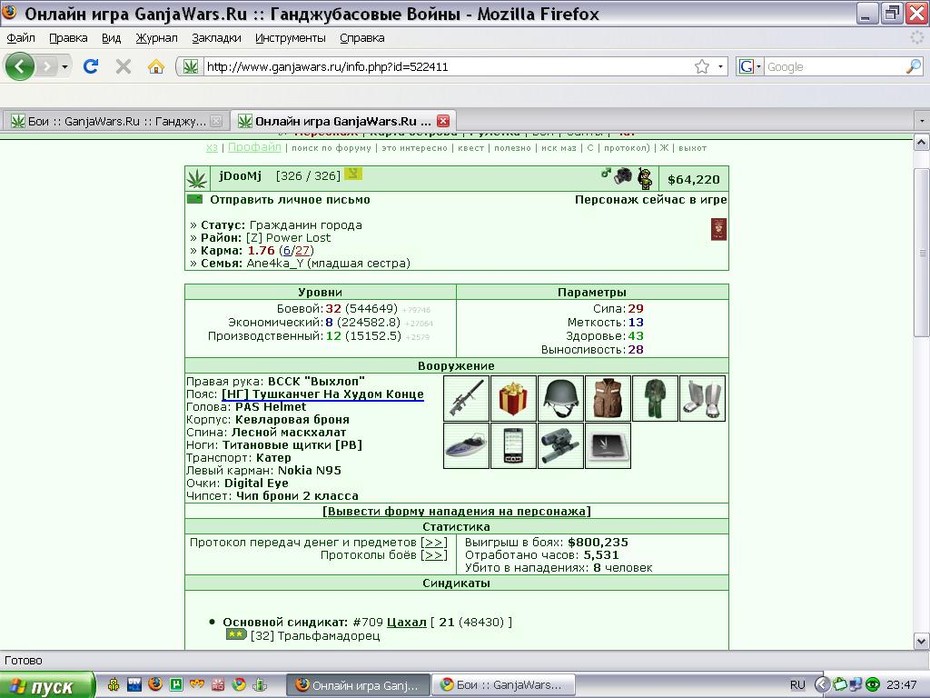This screenshot has width=930, height=698.
Task: Click the 'поиск по форуму' link
Action: click(x=331, y=148)
